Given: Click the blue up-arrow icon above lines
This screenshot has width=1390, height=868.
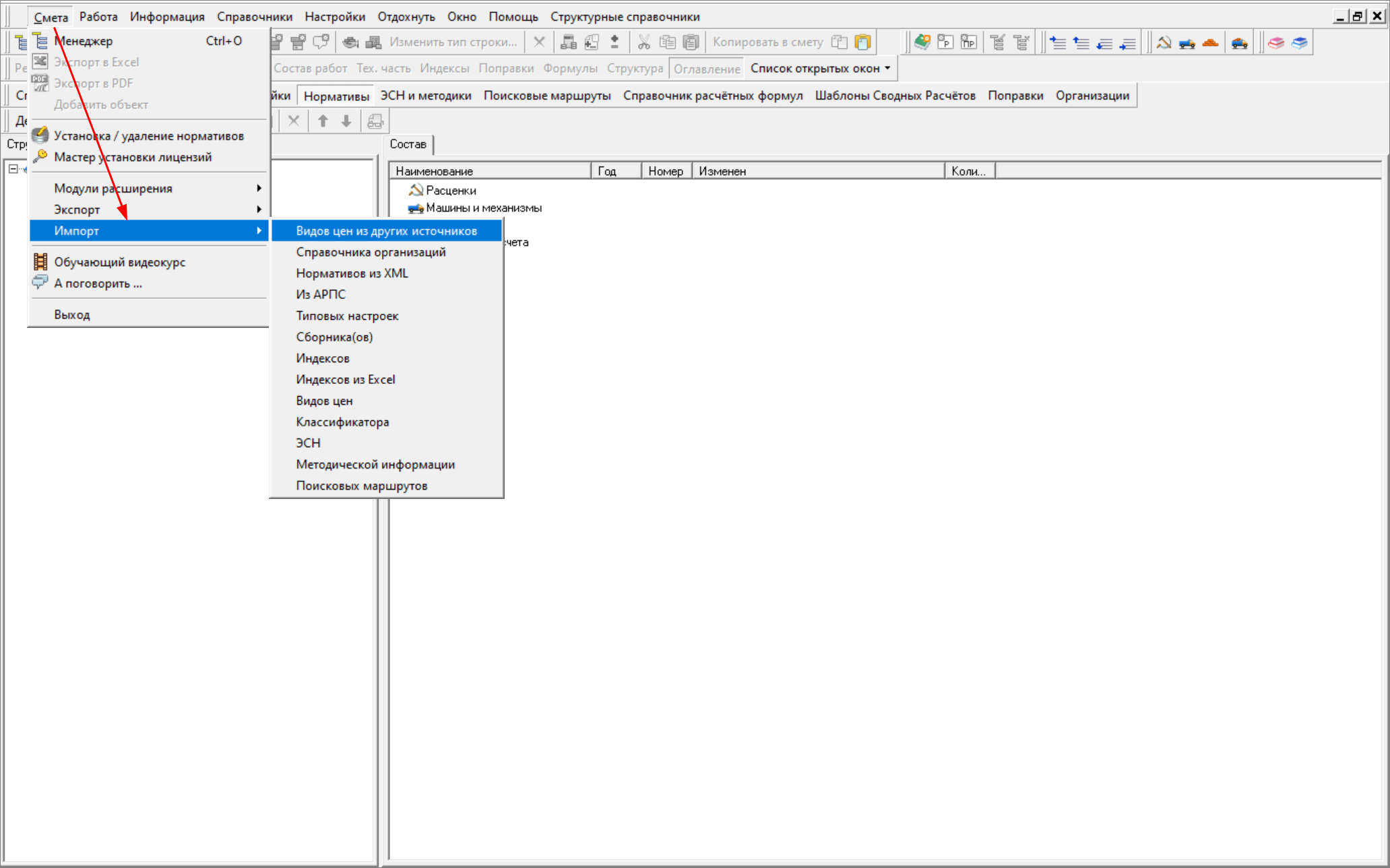Looking at the screenshot, I should [1081, 42].
